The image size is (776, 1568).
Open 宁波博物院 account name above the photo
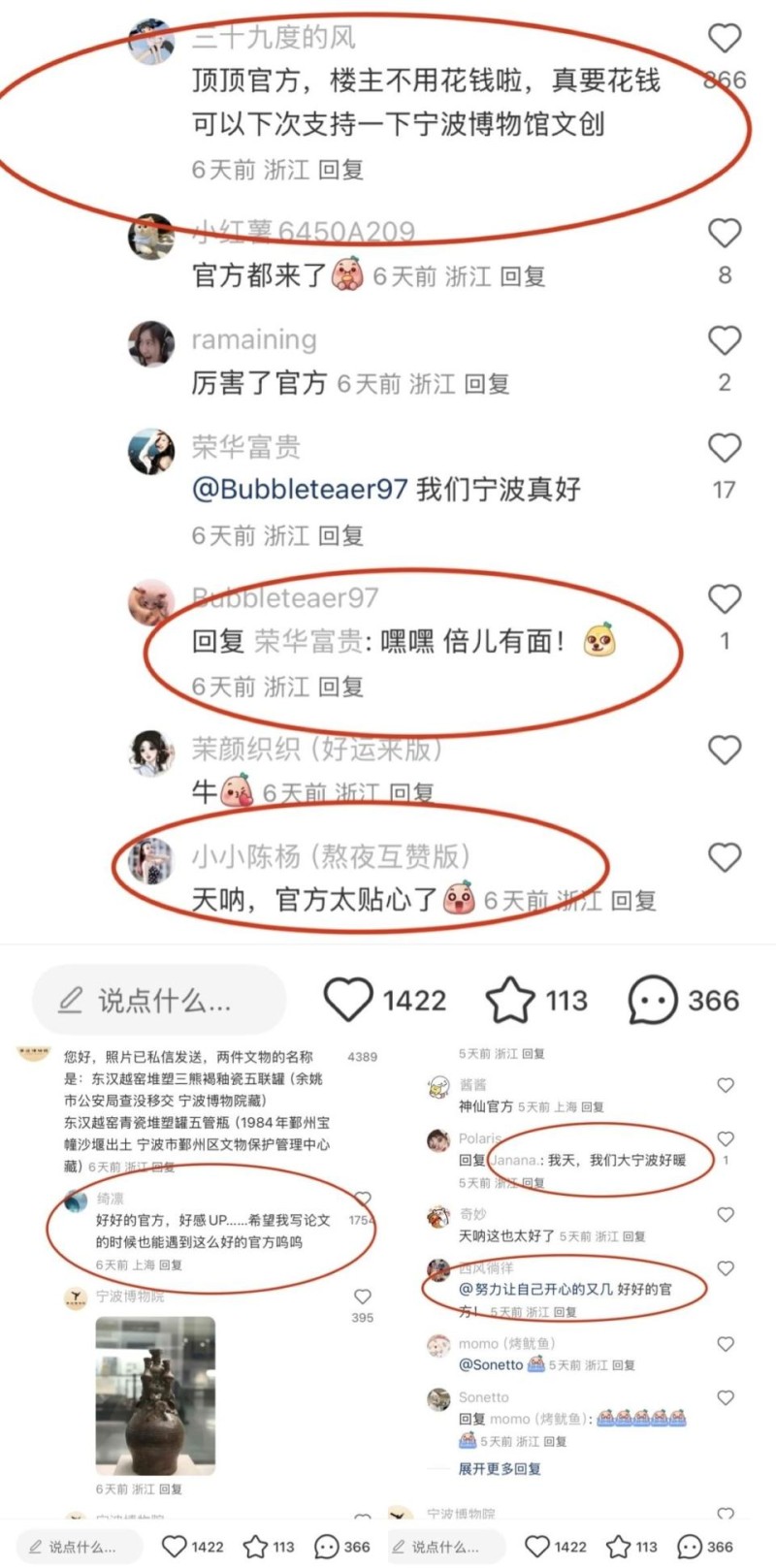pyautogui.click(x=130, y=1296)
